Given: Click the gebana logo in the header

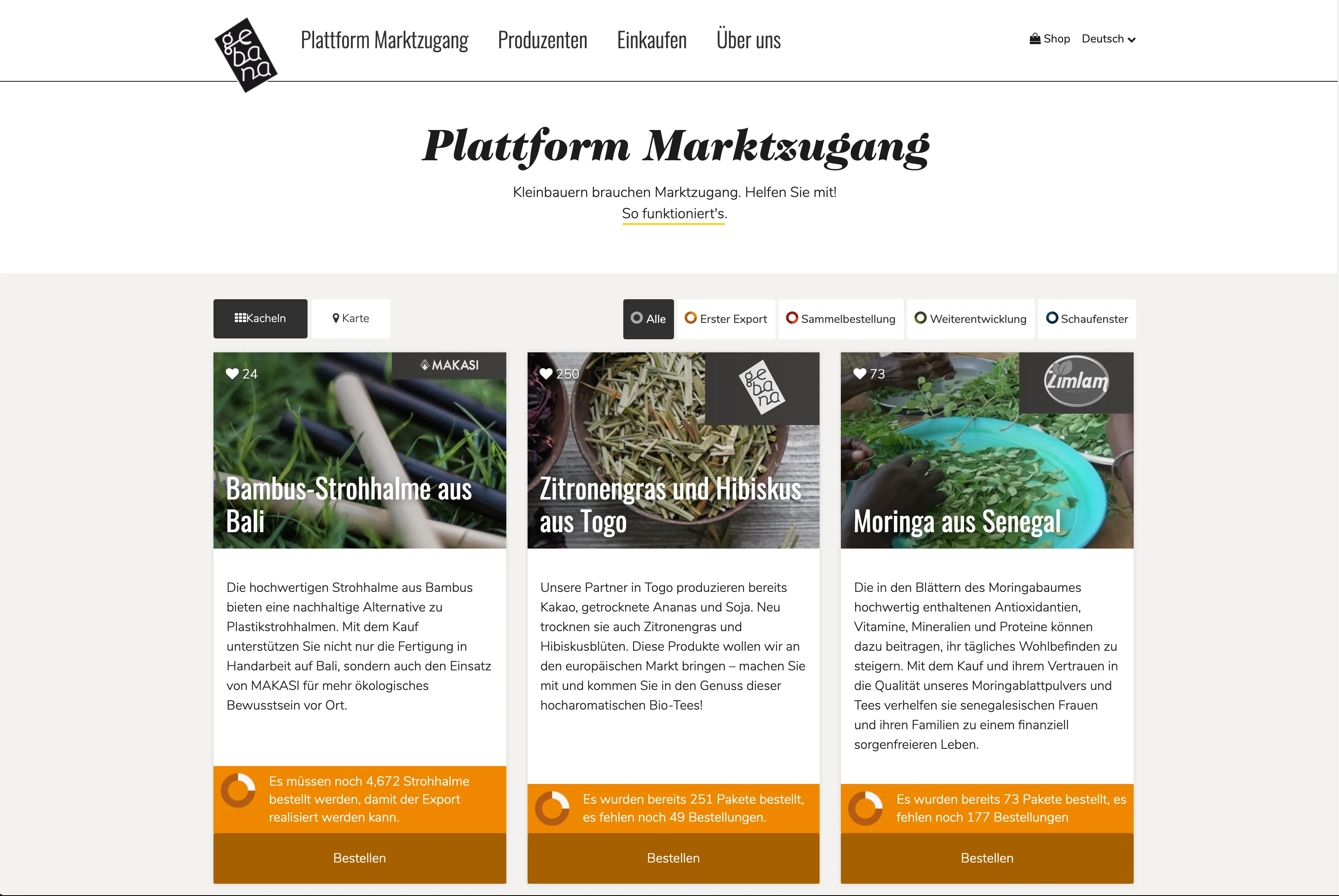Looking at the screenshot, I should pos(246,55).
